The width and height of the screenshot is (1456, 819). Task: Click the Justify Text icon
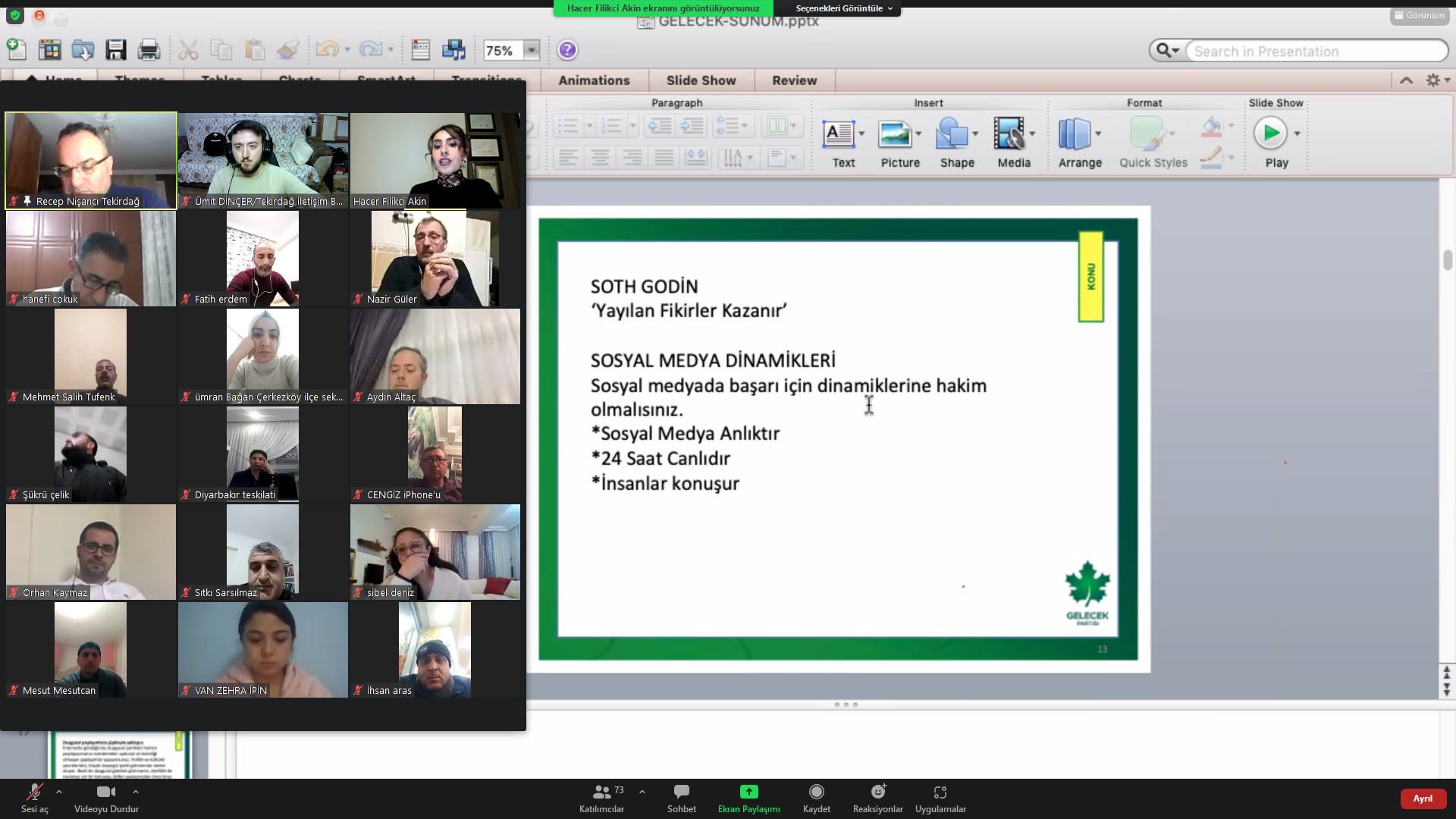tap(664, 158)
